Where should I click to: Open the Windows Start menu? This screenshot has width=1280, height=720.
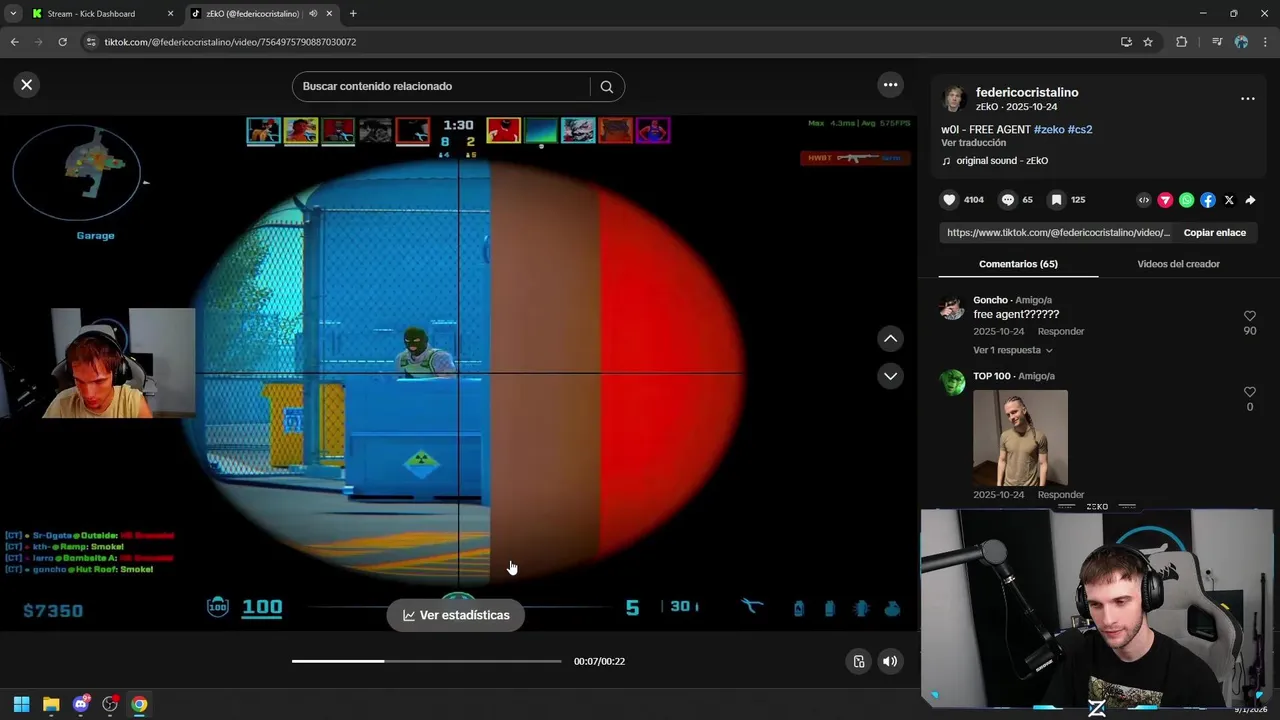click(x=21, y=704)
